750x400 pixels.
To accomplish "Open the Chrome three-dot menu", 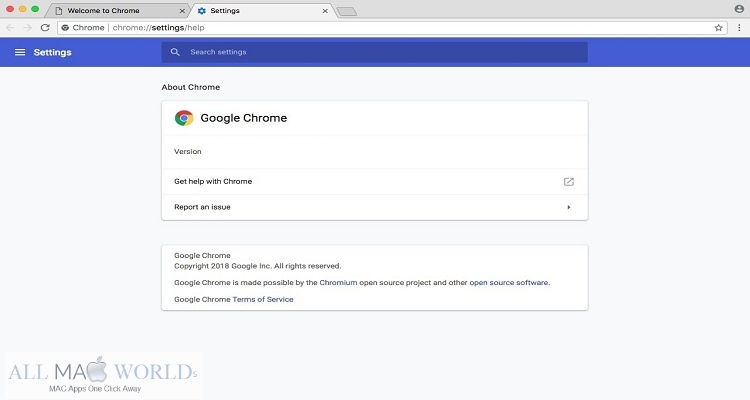I will [x=739, y=28].
